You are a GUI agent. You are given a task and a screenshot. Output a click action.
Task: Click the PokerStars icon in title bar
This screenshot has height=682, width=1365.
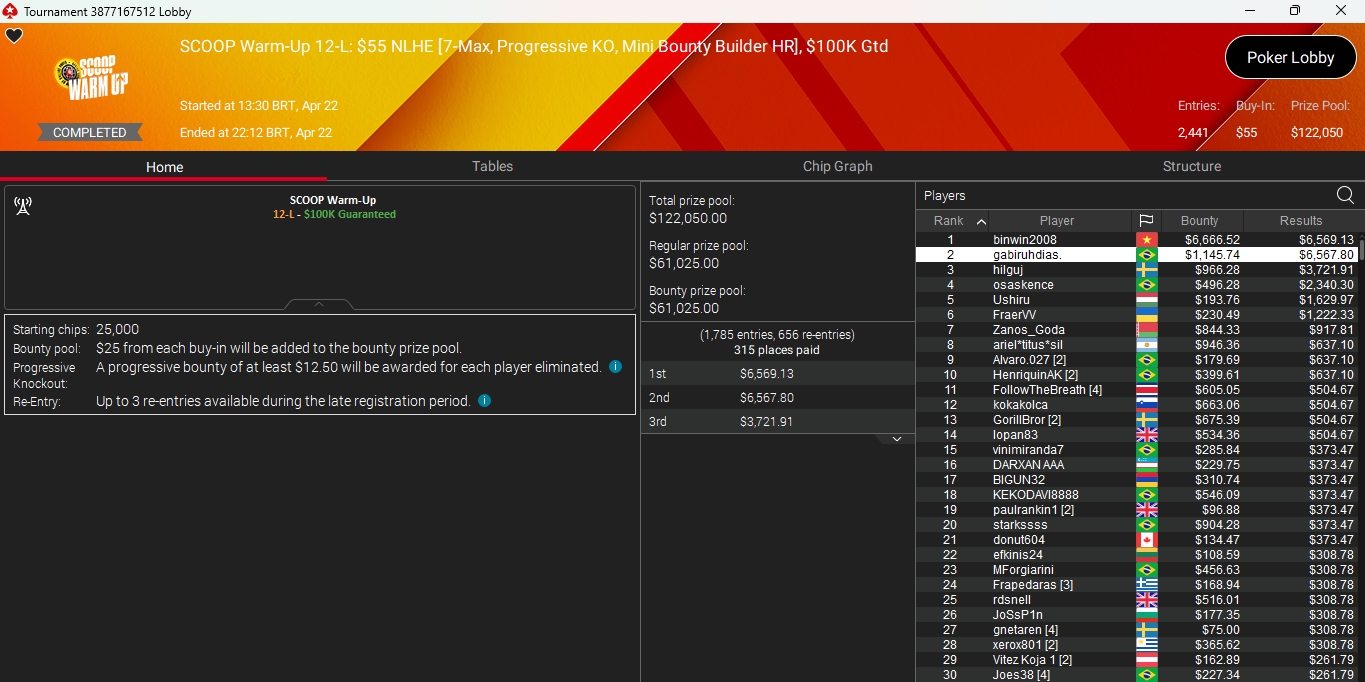pos(11,11)
